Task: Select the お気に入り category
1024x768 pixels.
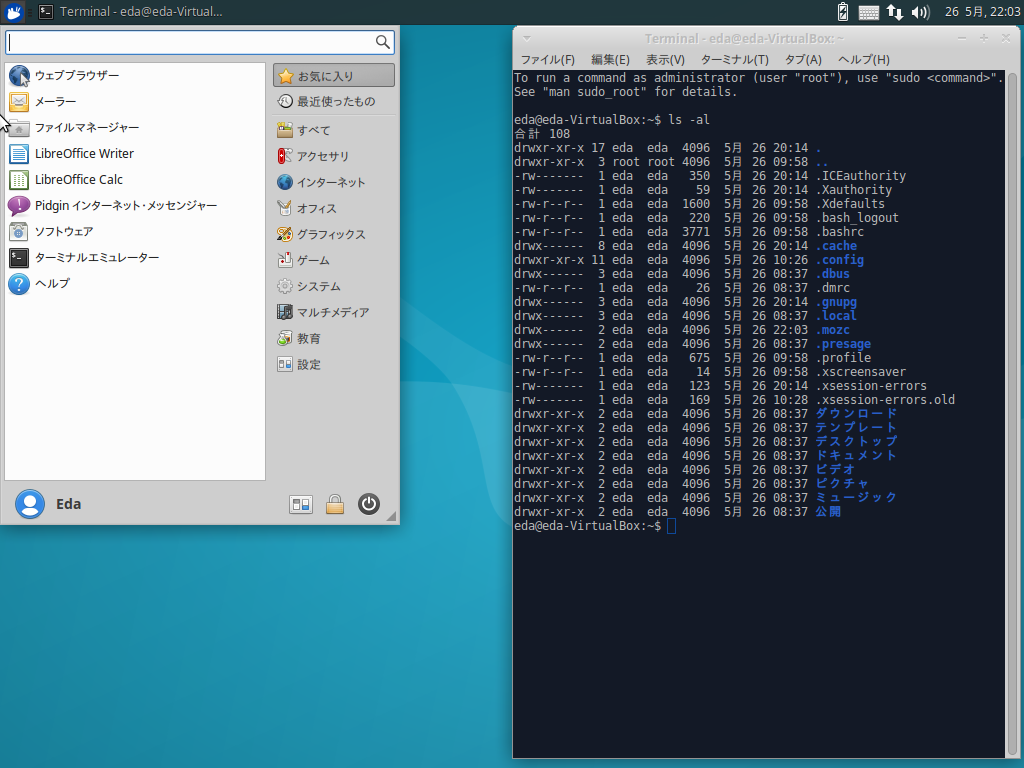Action: (334, 76)
